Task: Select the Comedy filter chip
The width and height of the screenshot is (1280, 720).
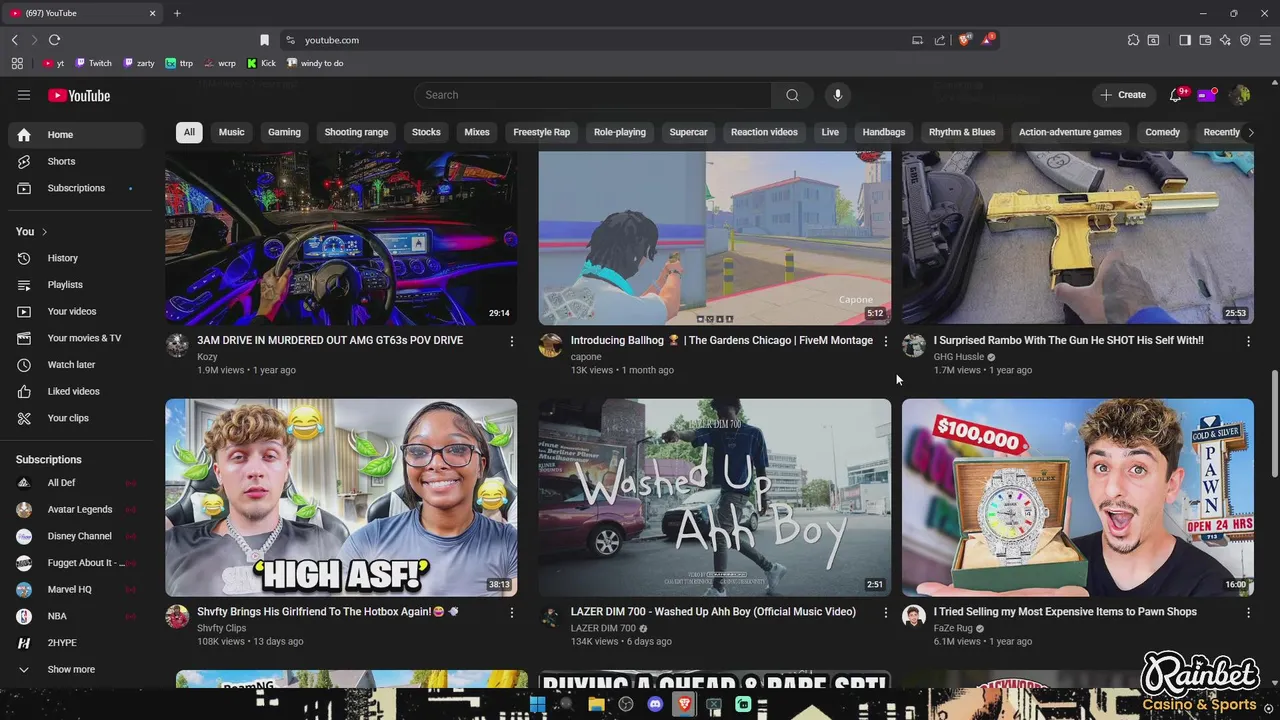Action: [1162, 132]
